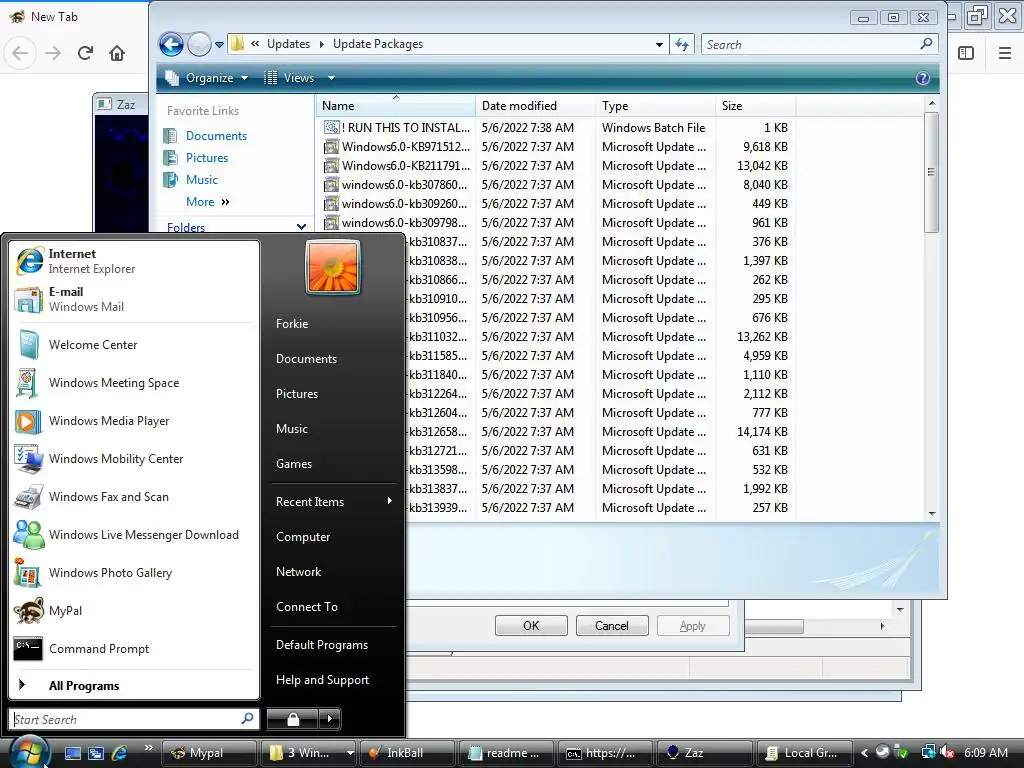Click the Start Search box
This screenshot has width=1024, height=768.
[x=134, y=719]
